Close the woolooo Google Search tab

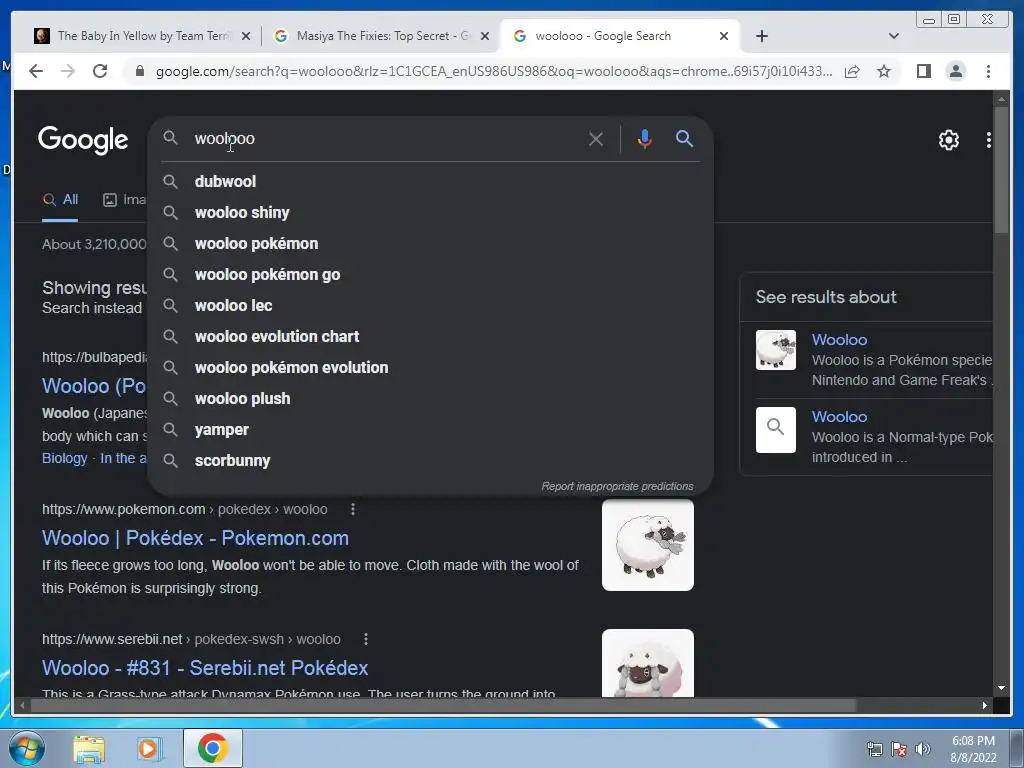tap(724, 36)
